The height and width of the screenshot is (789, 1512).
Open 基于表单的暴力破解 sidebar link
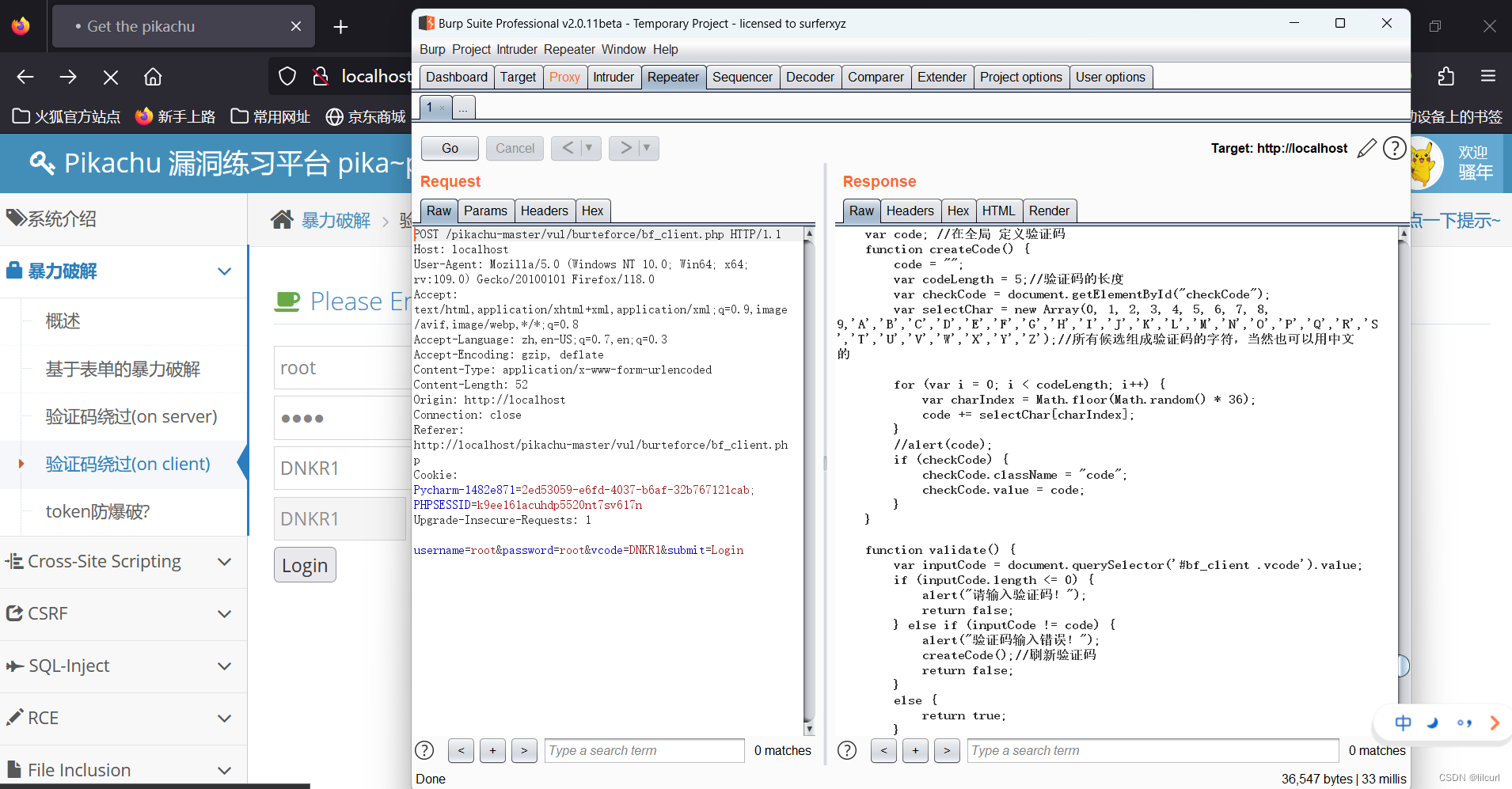click(x=123, y=369)
